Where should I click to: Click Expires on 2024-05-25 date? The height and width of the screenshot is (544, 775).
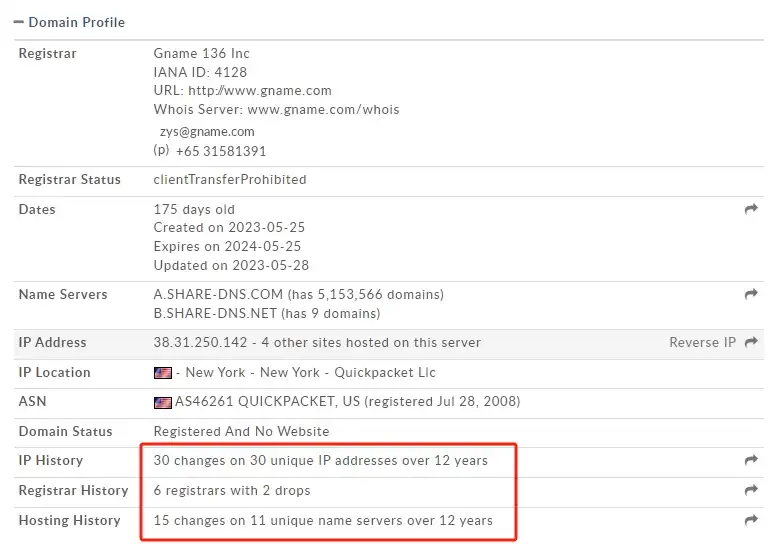click(x=227, y=246)
